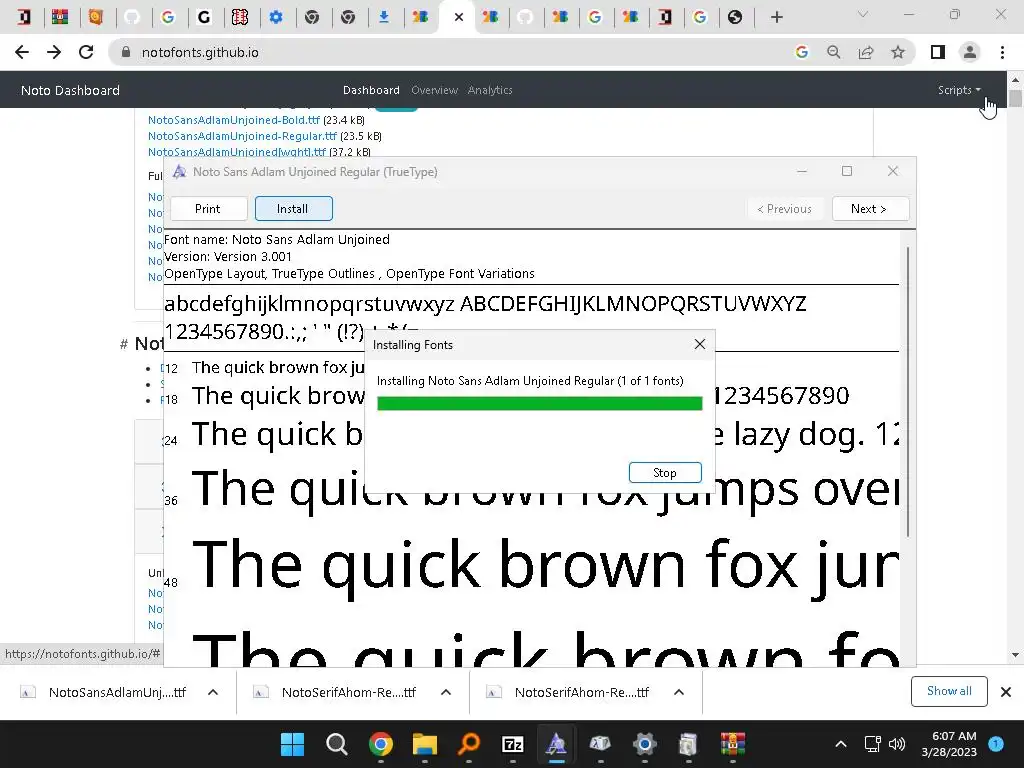The width and height of the screenshot is (1024, 768).
Task: Open the Chrome side panel
Action: coord(938,52)
